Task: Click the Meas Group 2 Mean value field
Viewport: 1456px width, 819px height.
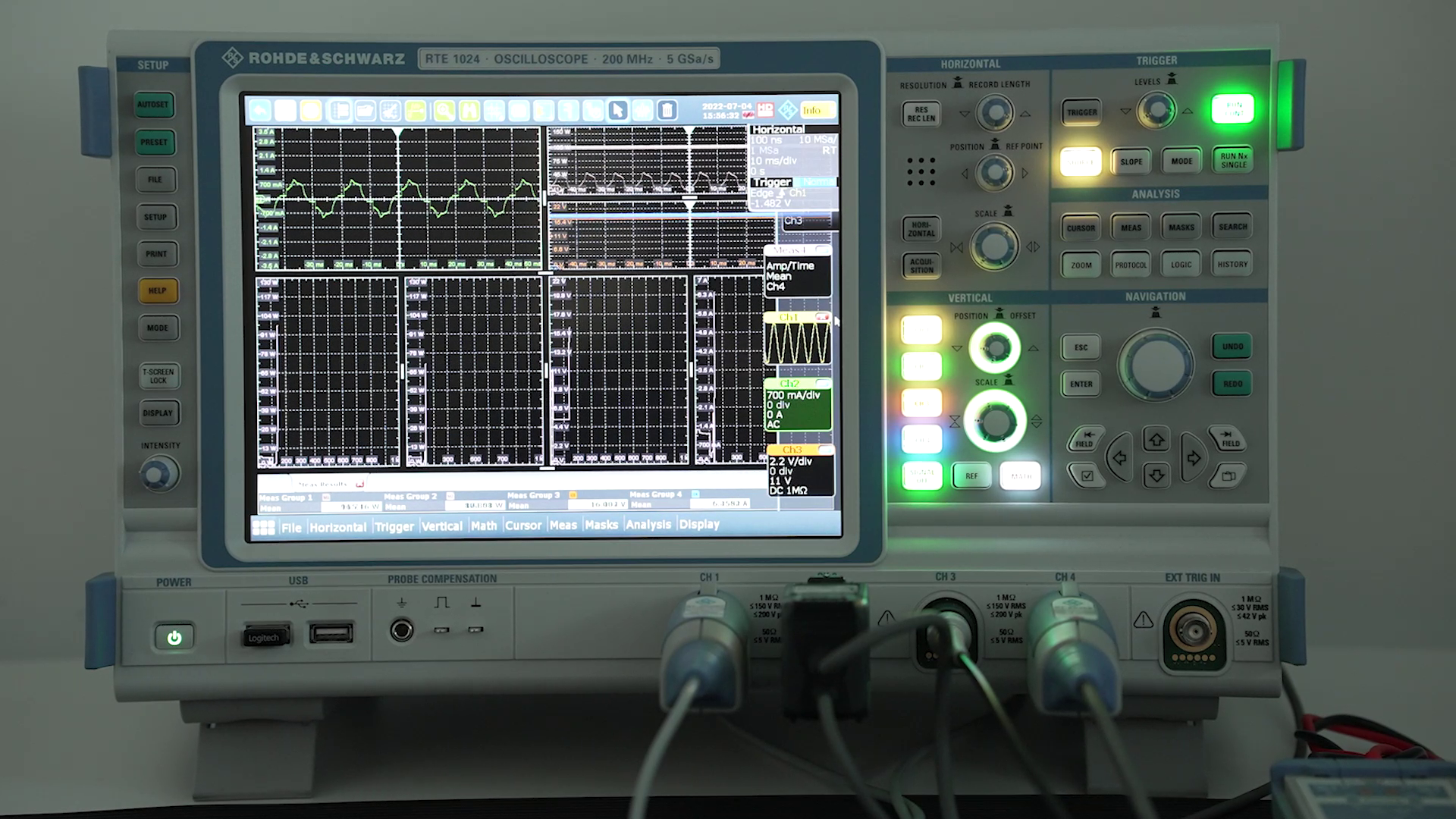Action: point(475,505)
